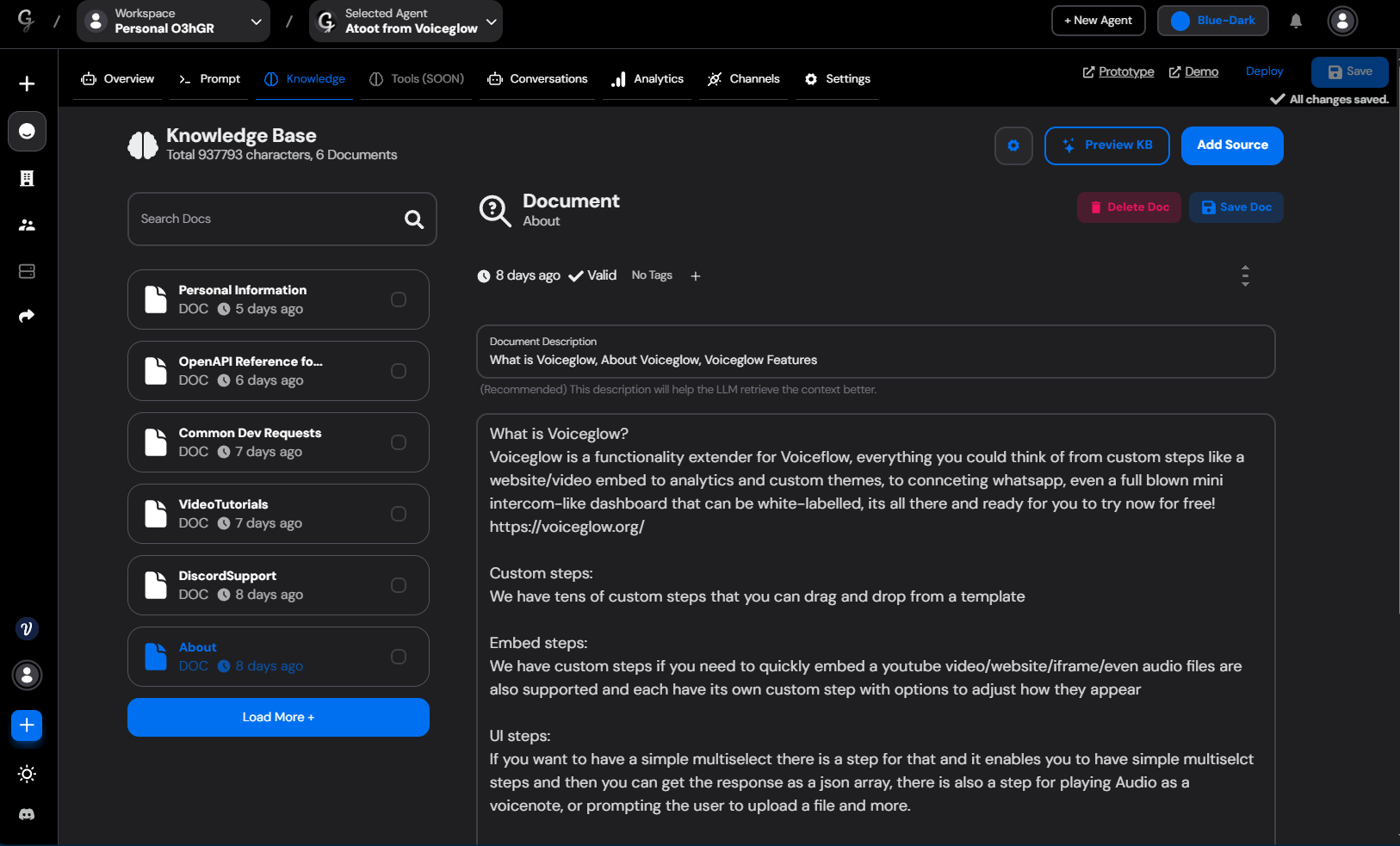Open the document options three-dot menu

1245,276
